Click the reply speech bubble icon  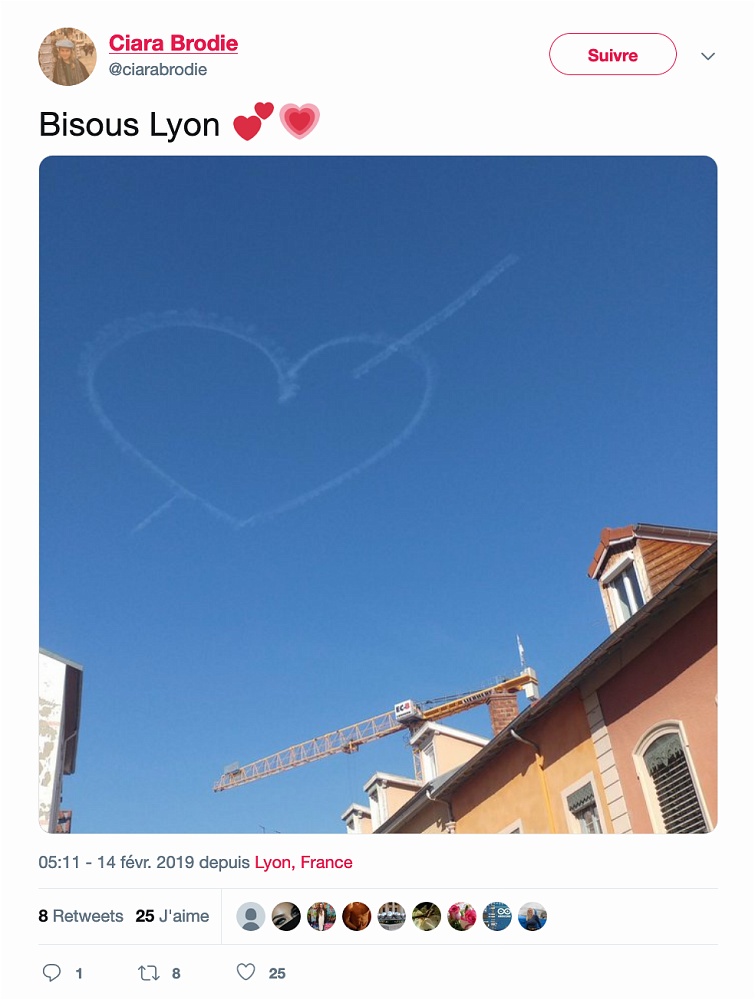point(52,972)
